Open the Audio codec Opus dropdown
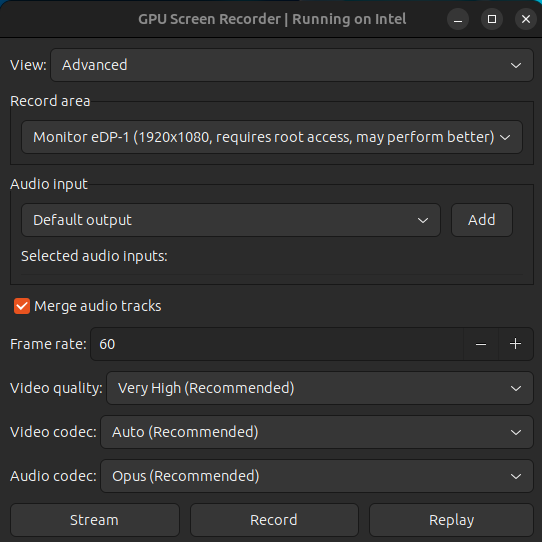The height and width of the screenshot is (542, 542). (x=317, y=476)
